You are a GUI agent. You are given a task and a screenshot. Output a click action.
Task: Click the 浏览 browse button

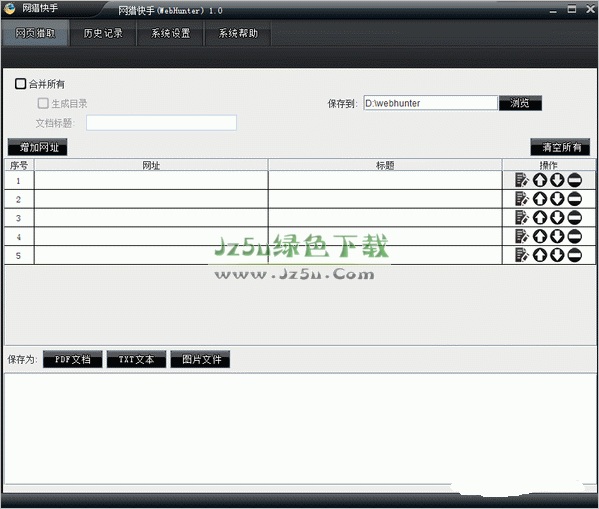(520, 103)
